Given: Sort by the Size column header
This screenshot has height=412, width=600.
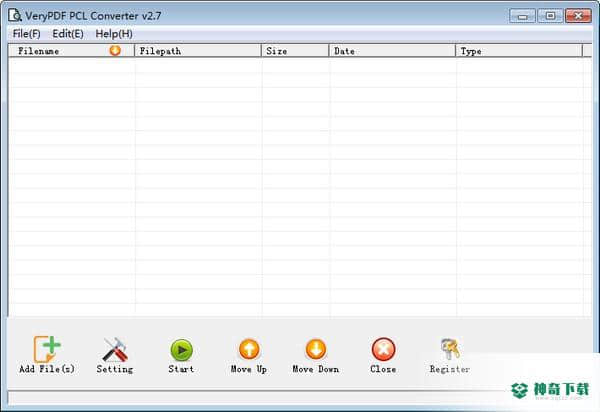Looking at the screenshot, I should tap(295, 50).
